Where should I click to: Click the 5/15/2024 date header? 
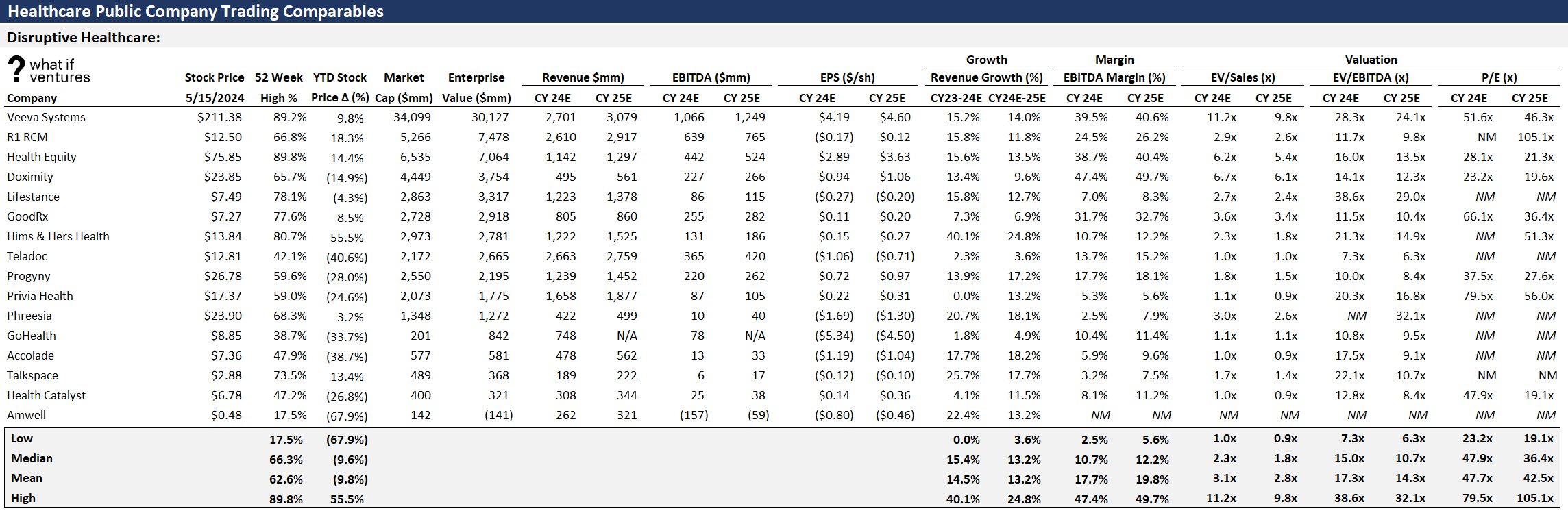click(x=215, y=98)
